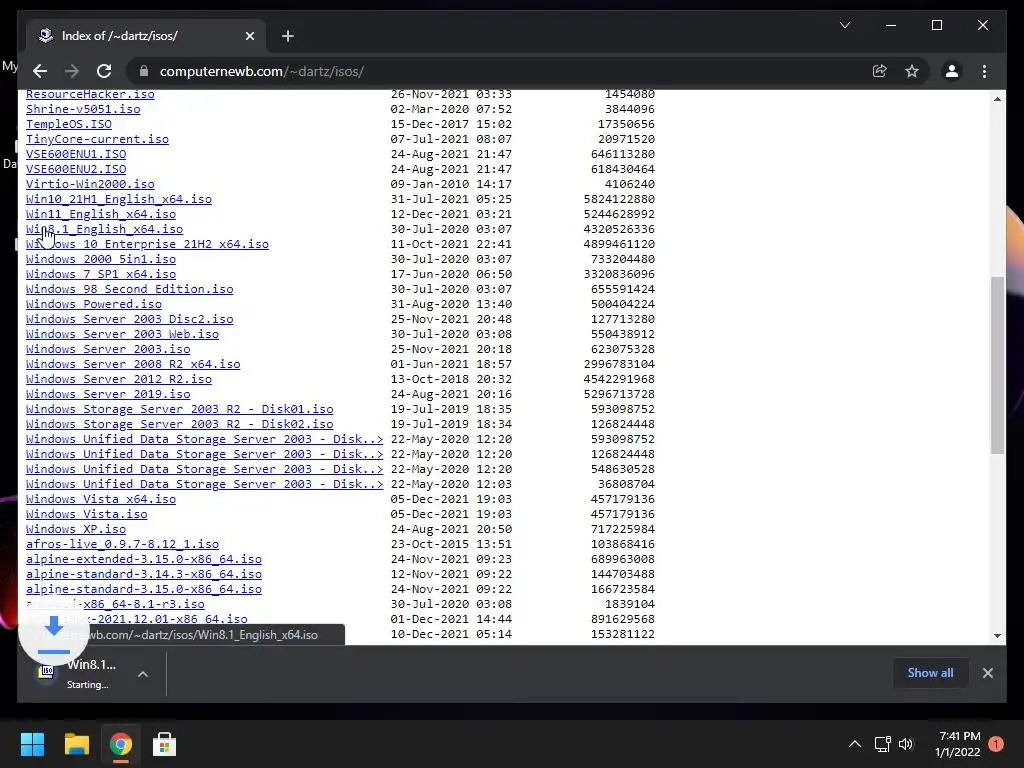This screenshot has height=768, width=1024.
Task: Open afros-live_0.9.7-8.12_1.iso link
Action: [x=122, y=545]
